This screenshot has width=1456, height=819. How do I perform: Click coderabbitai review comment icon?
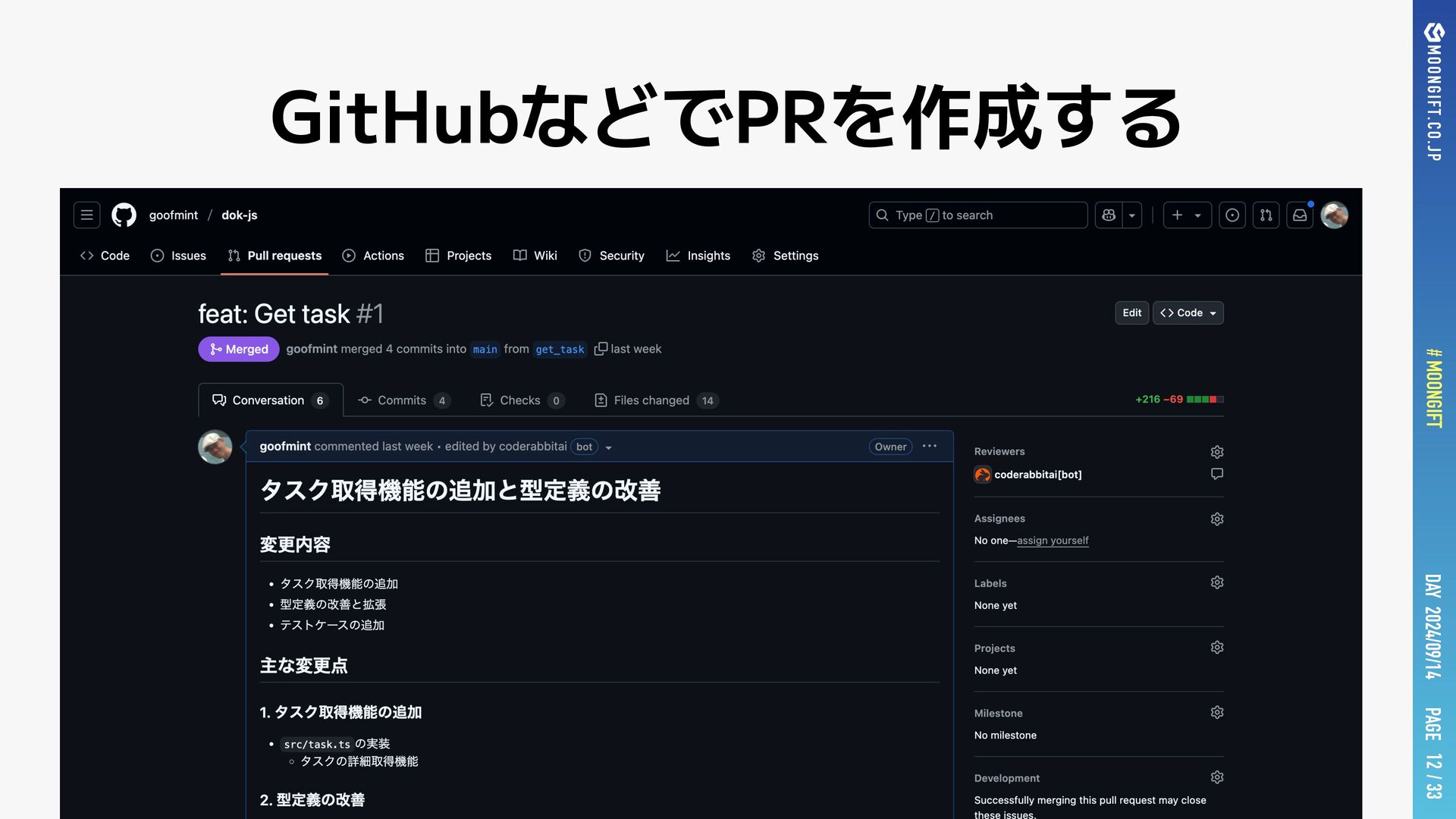(x=1217, y=474)
